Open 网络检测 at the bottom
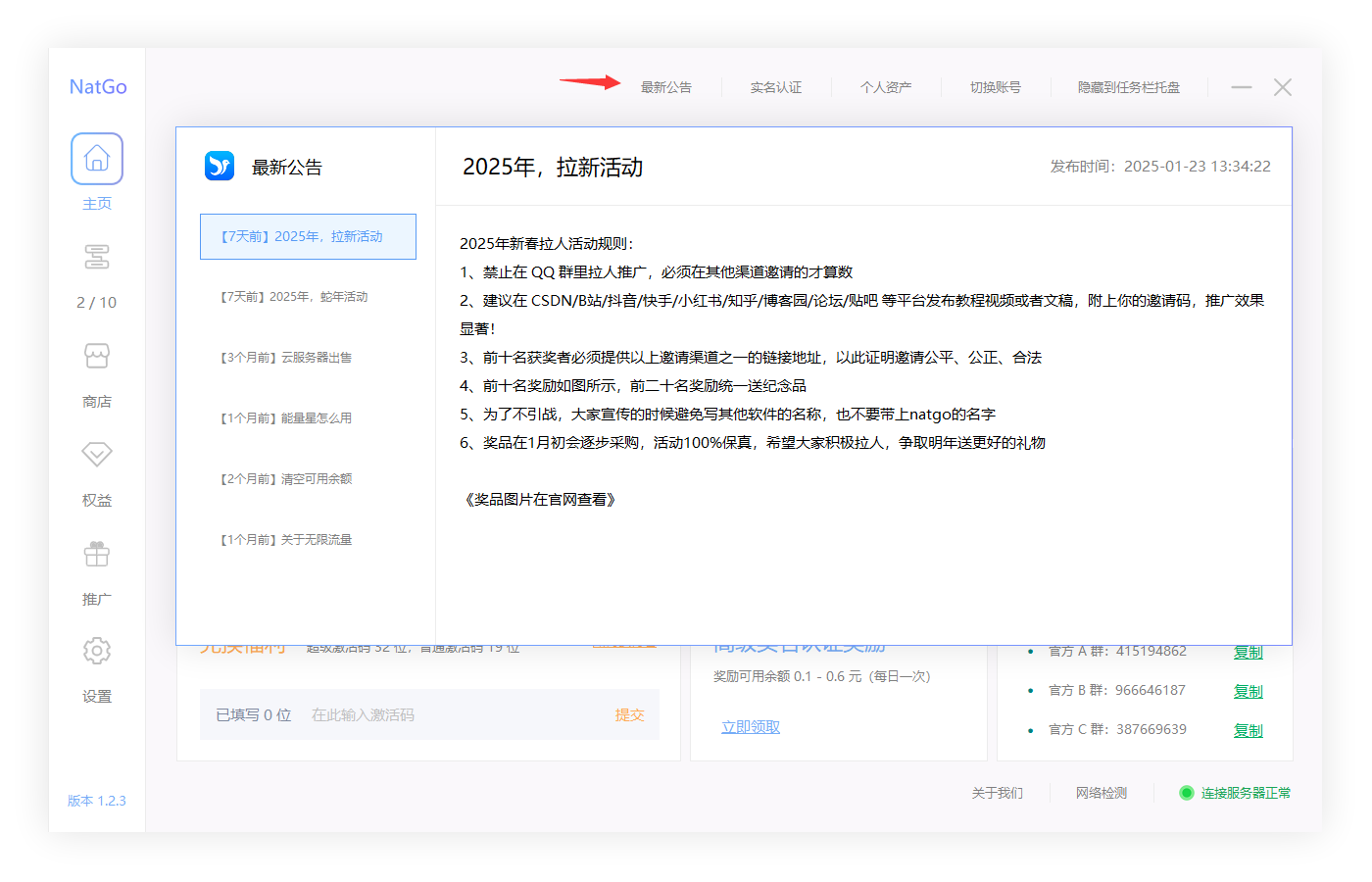The width and height of the screenshot is (1372, 882). [1102, 793]
